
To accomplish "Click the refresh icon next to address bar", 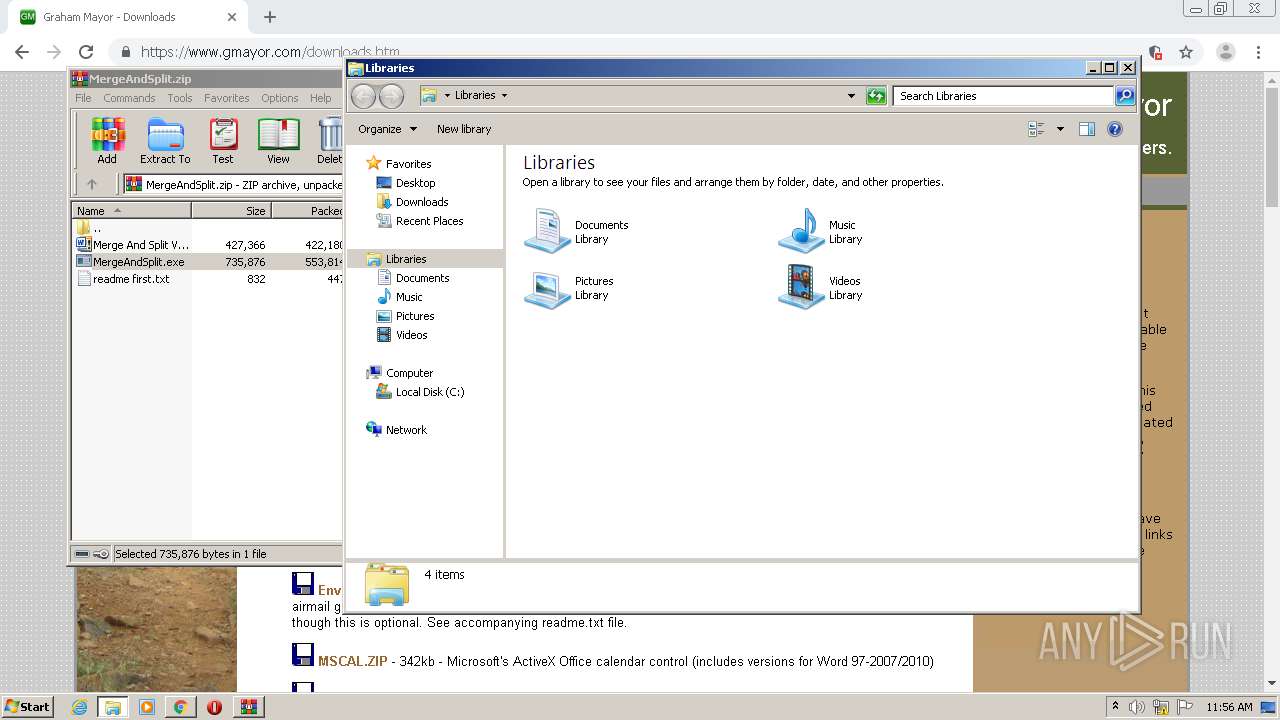I will [x=876, y=96].
